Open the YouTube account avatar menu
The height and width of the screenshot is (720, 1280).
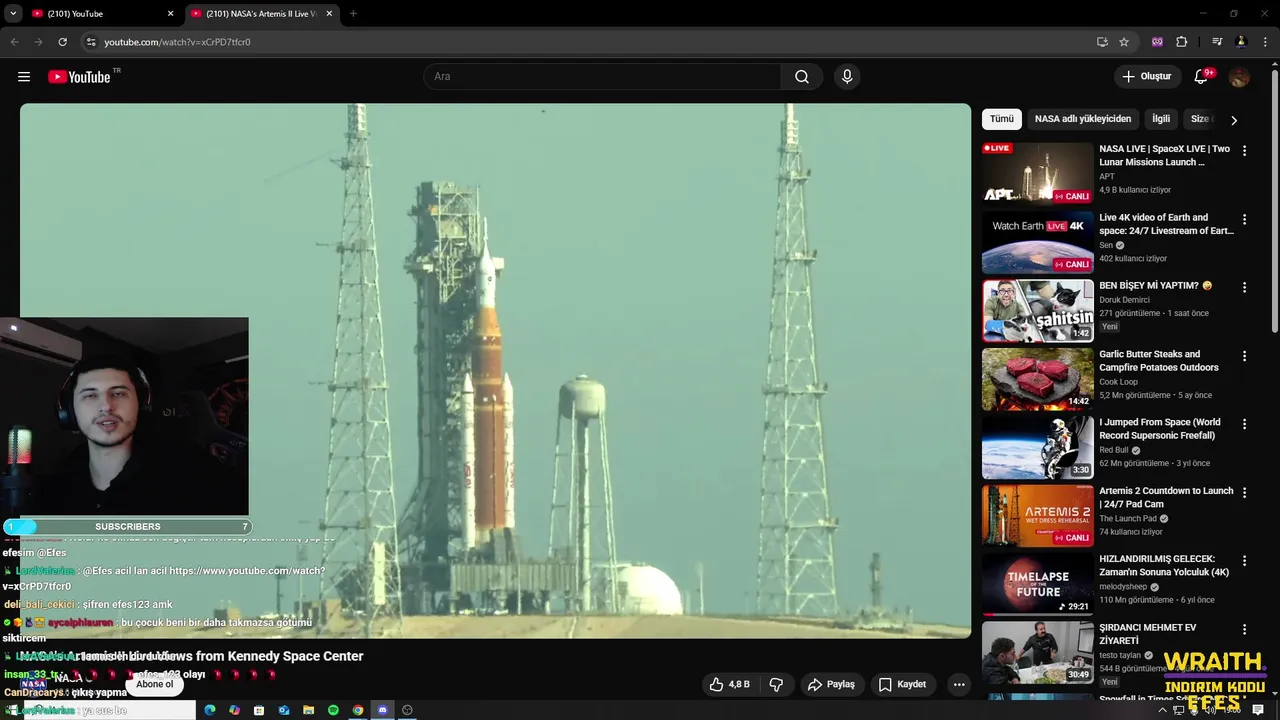pos(1239,77)
